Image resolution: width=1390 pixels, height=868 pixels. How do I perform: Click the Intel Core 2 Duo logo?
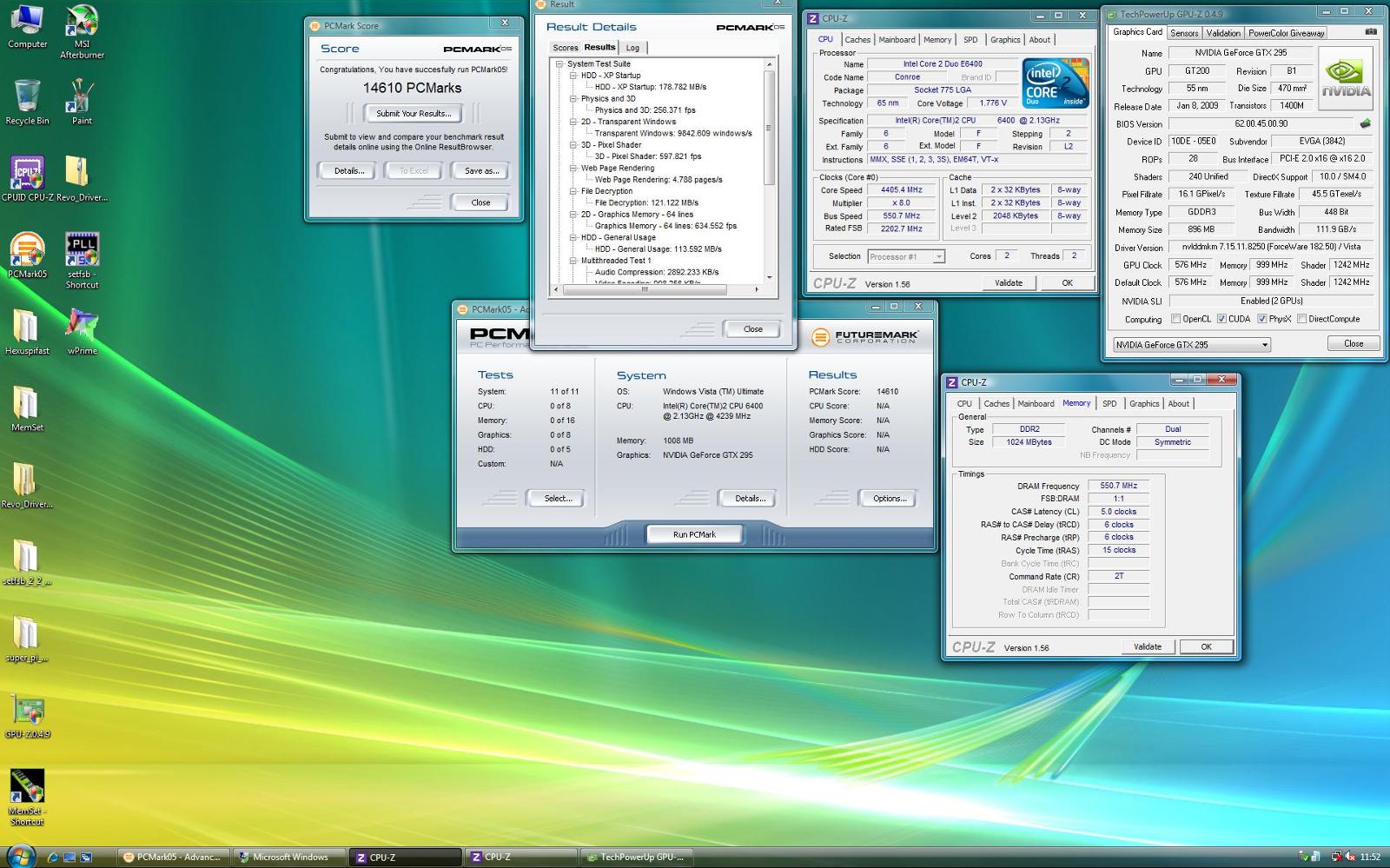(1056, 83)
